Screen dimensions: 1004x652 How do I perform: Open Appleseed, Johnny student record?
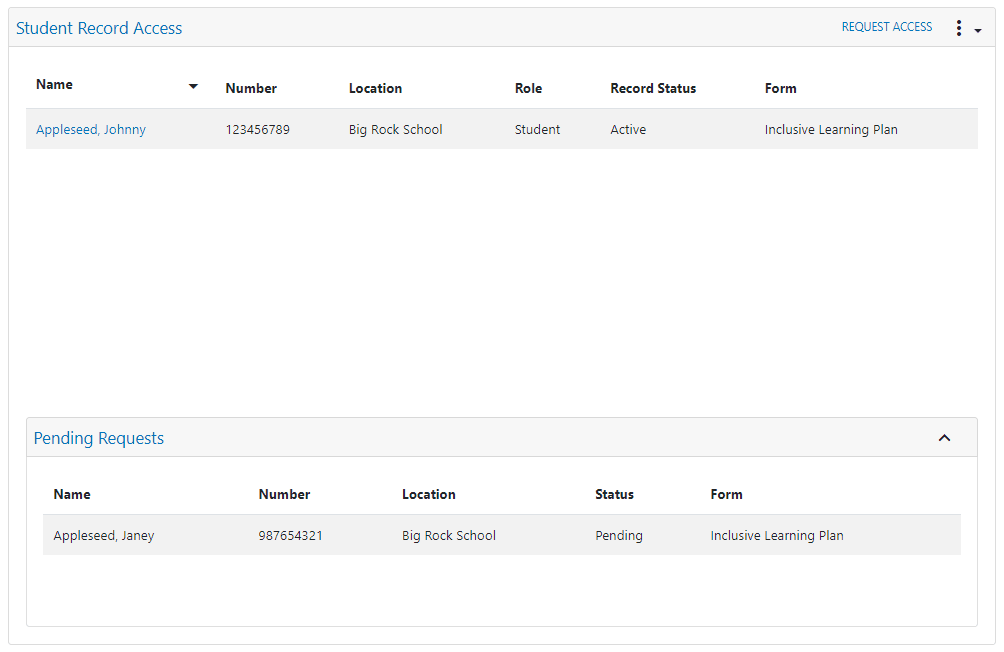pos(91,129)
